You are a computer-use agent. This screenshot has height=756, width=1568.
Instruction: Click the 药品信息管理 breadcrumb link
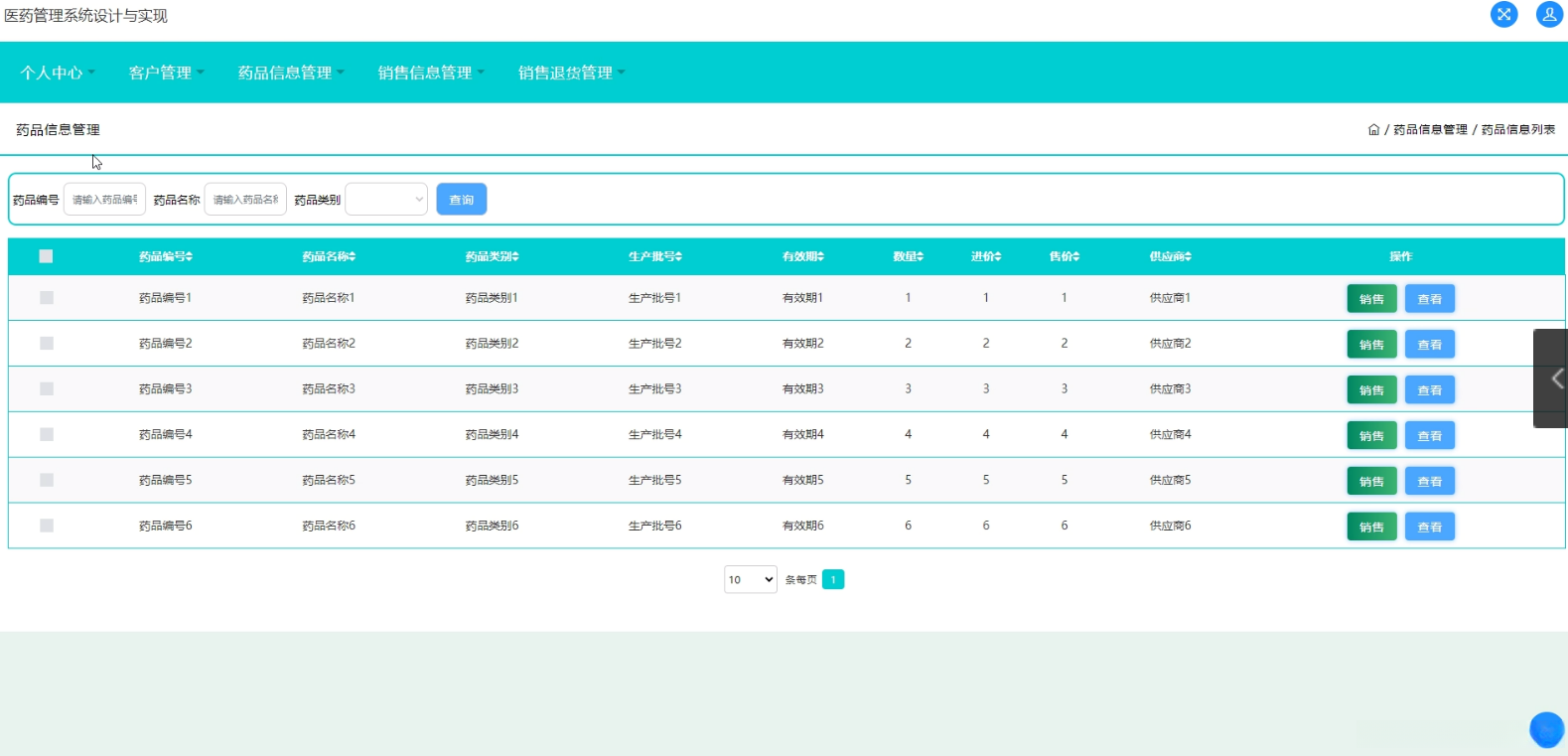(x=1430, y=129)
